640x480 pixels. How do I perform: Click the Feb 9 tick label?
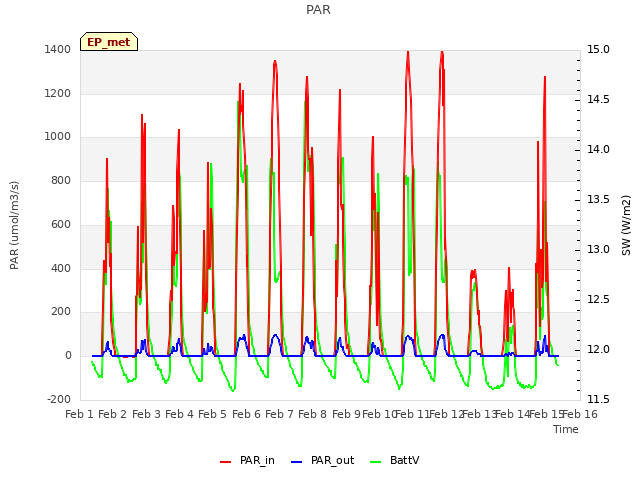(x=346, y=414)
